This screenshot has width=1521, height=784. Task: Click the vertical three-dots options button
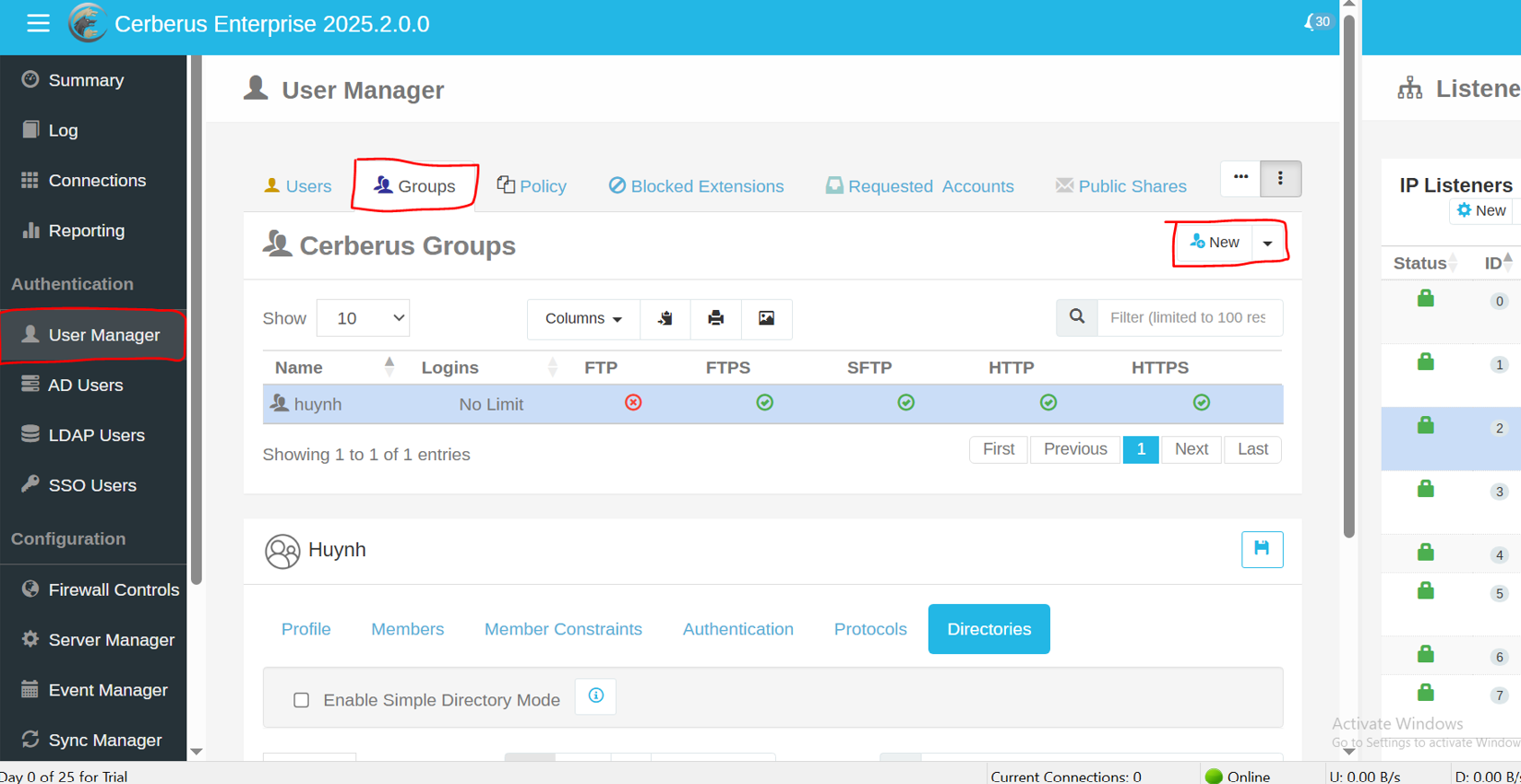[1280, 178]
